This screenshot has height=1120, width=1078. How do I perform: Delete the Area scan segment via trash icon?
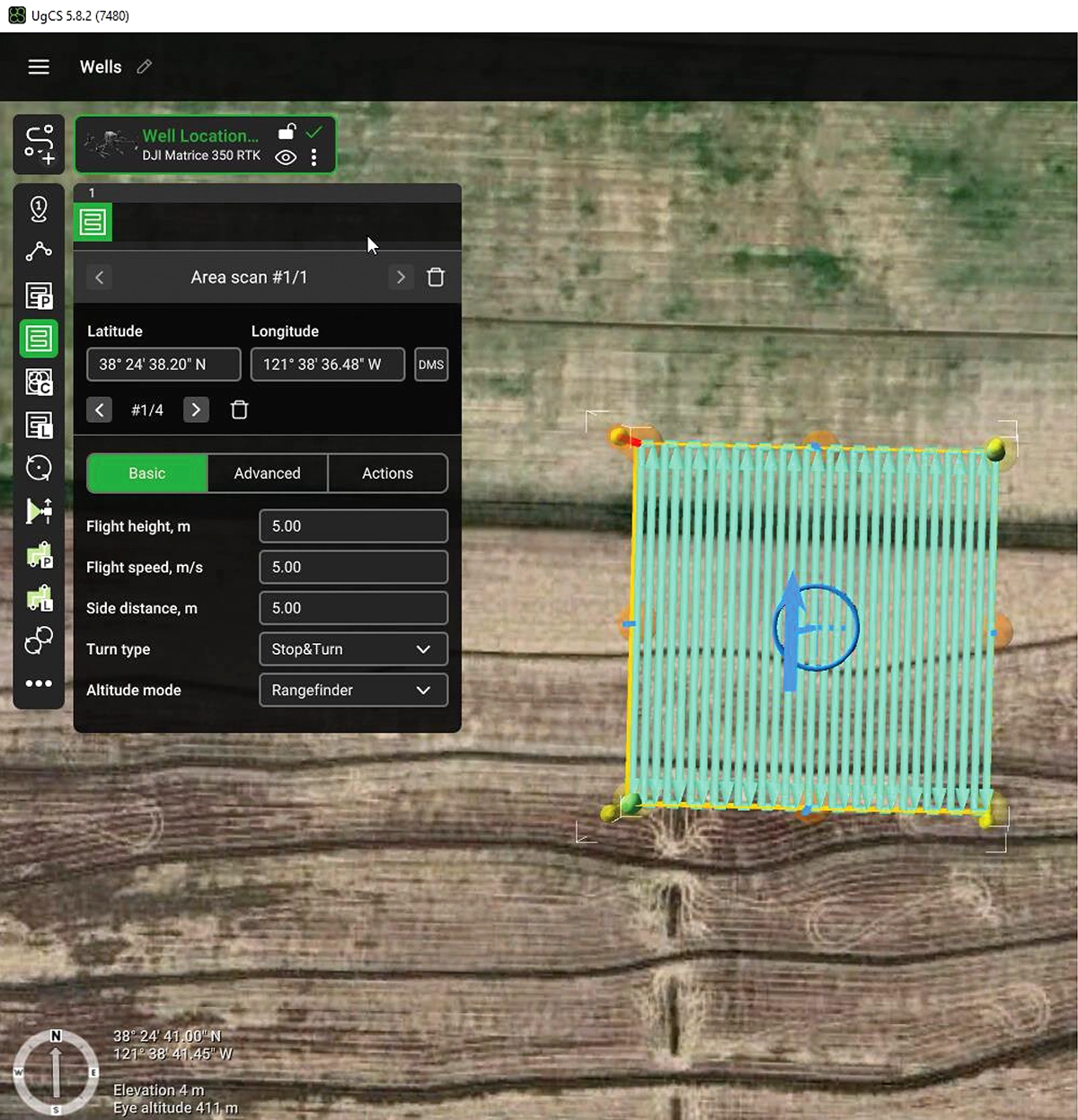tap(436, 277)
